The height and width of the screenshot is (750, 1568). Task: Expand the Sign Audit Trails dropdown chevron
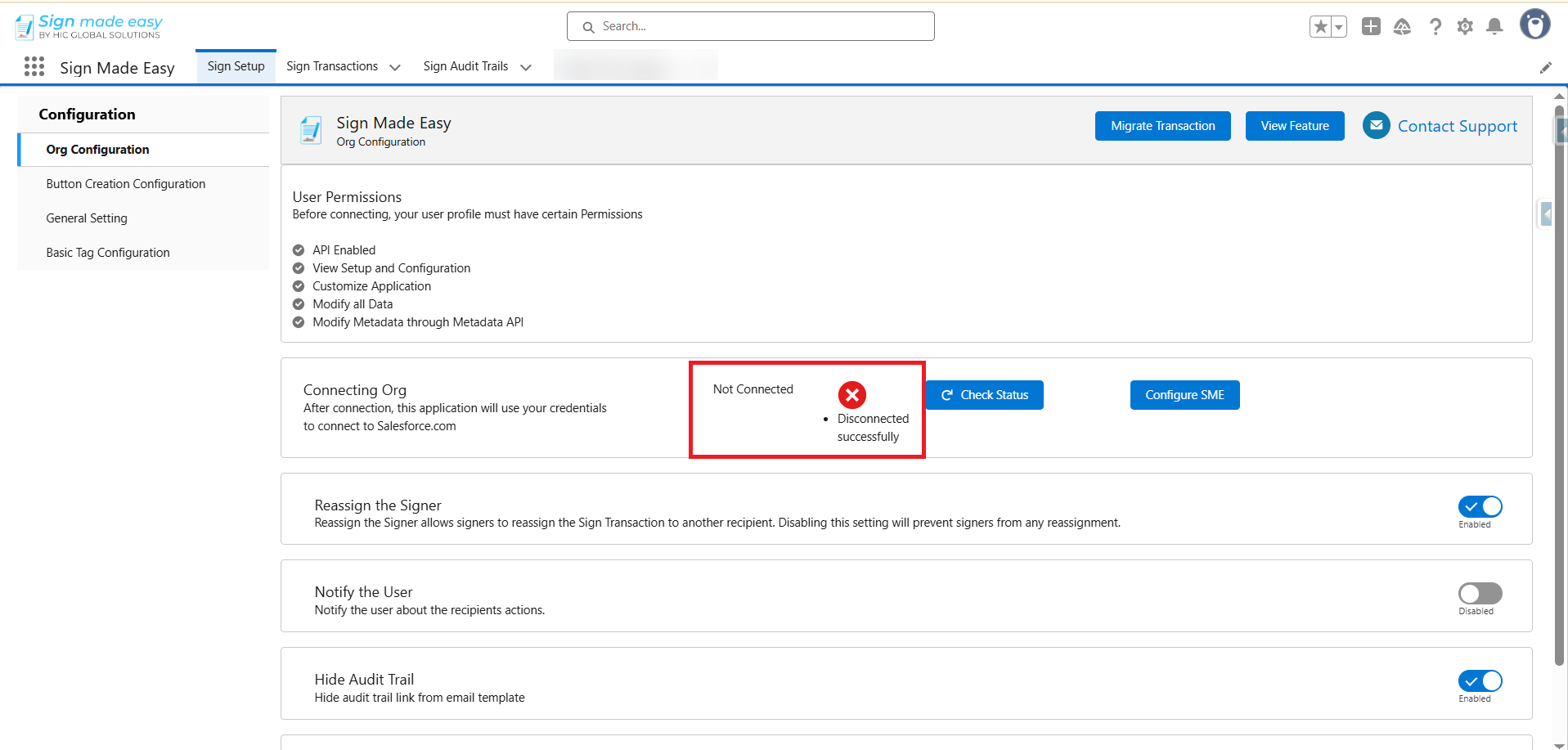[526, 67]
